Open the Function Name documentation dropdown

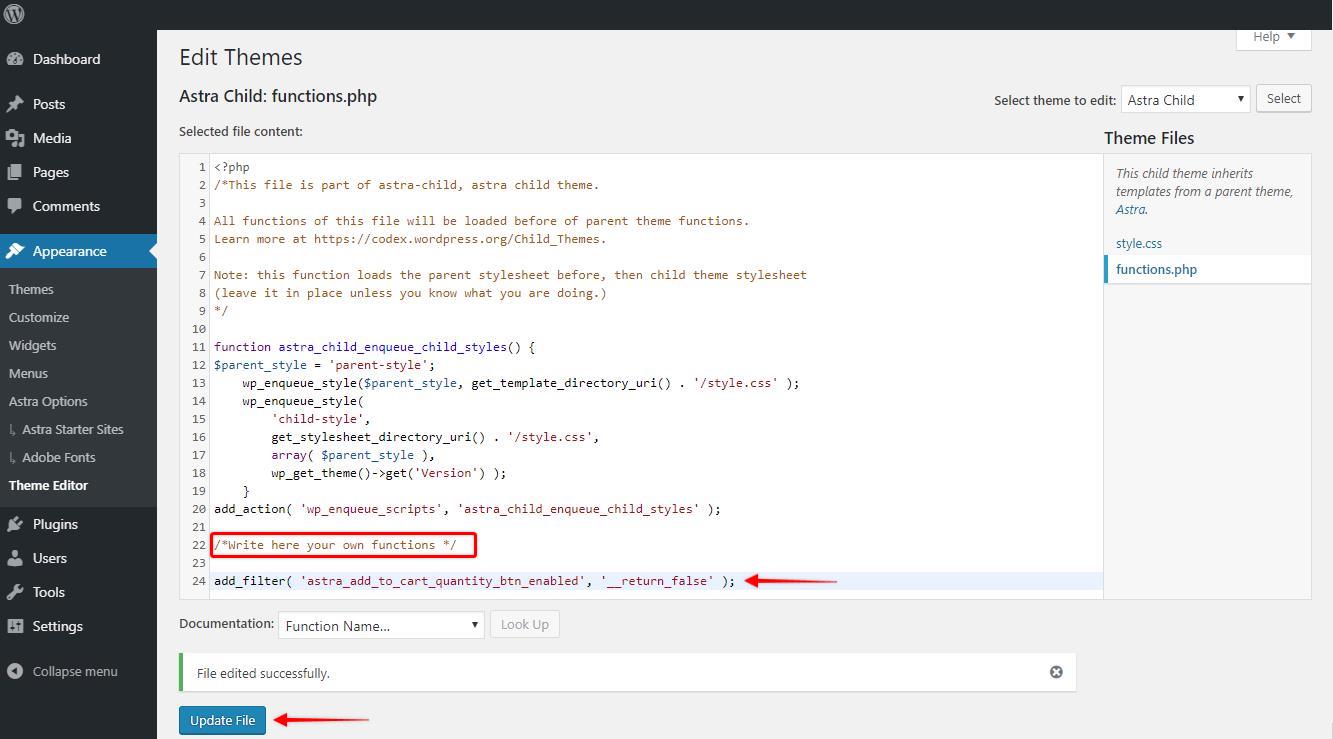point(381,625)
